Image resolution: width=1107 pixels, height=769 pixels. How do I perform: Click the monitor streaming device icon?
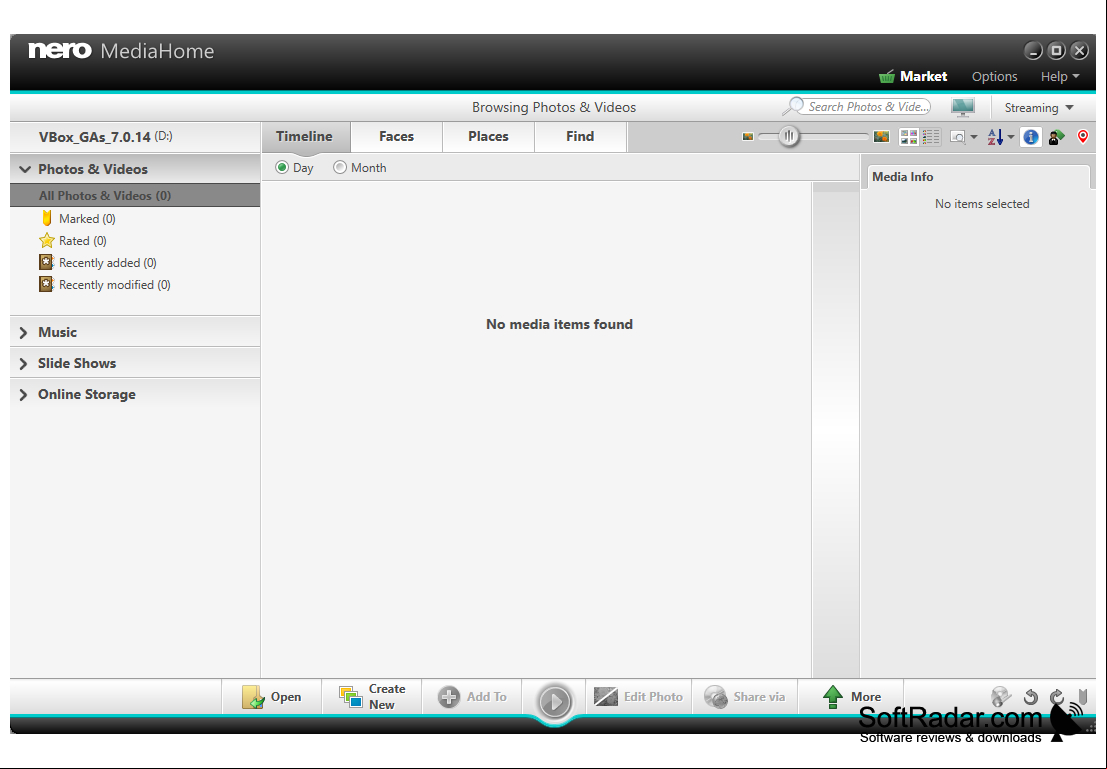(962, 107)
